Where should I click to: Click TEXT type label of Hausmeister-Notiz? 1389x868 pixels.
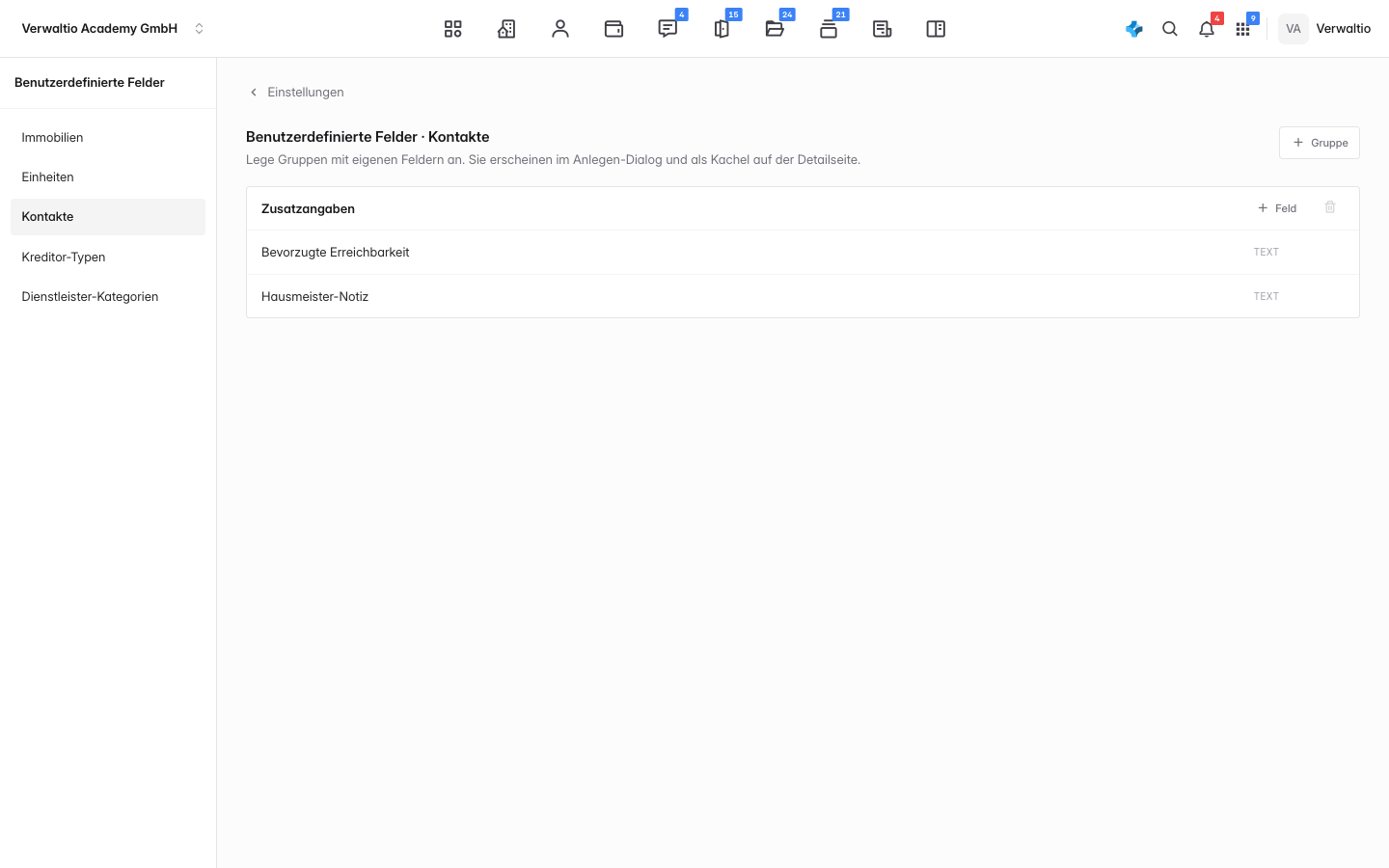point(1266,296)
